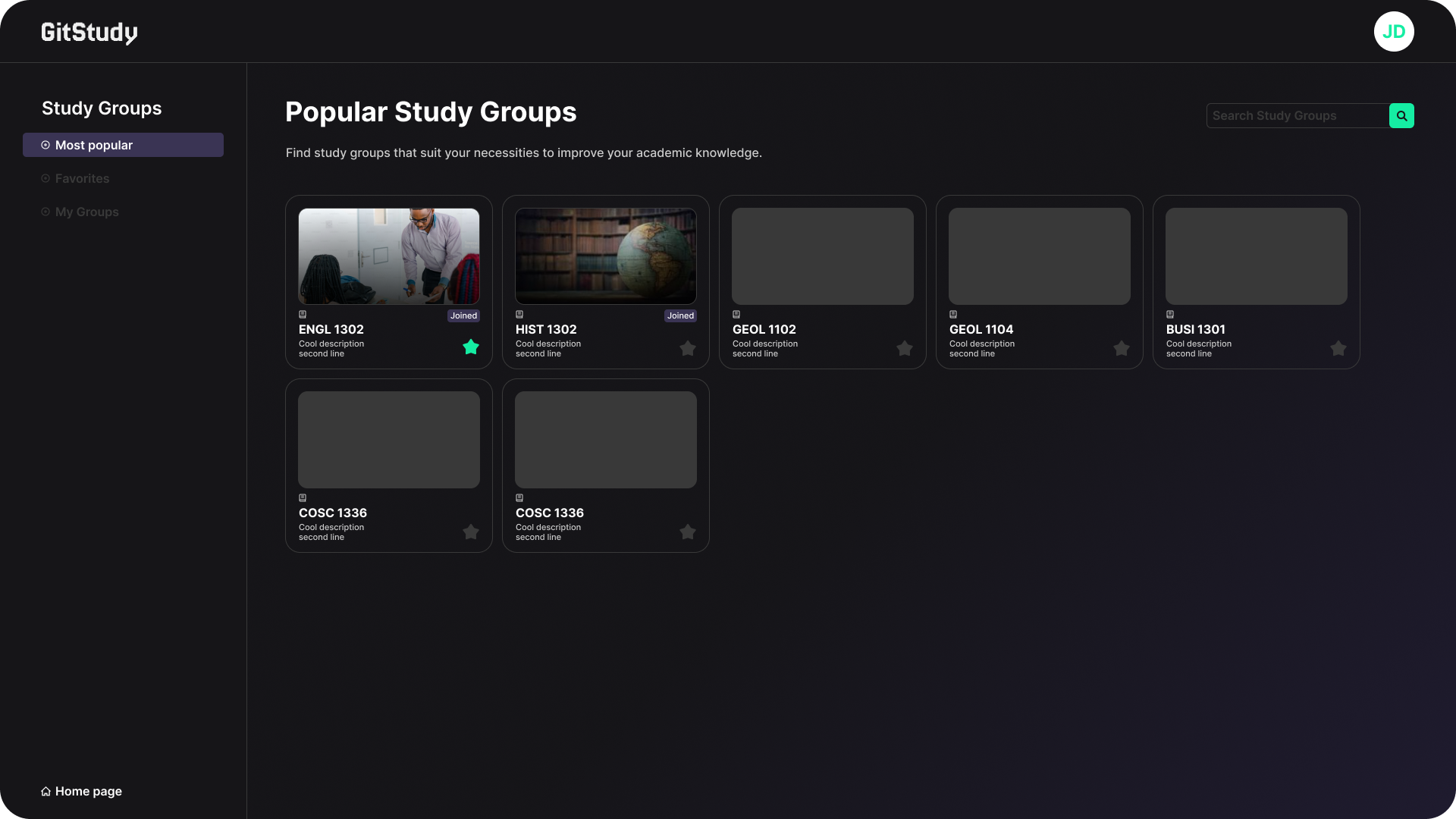Screen dimensions: 1456x819
Task: Switch to the Favorites section
Action: coord(82,179)
